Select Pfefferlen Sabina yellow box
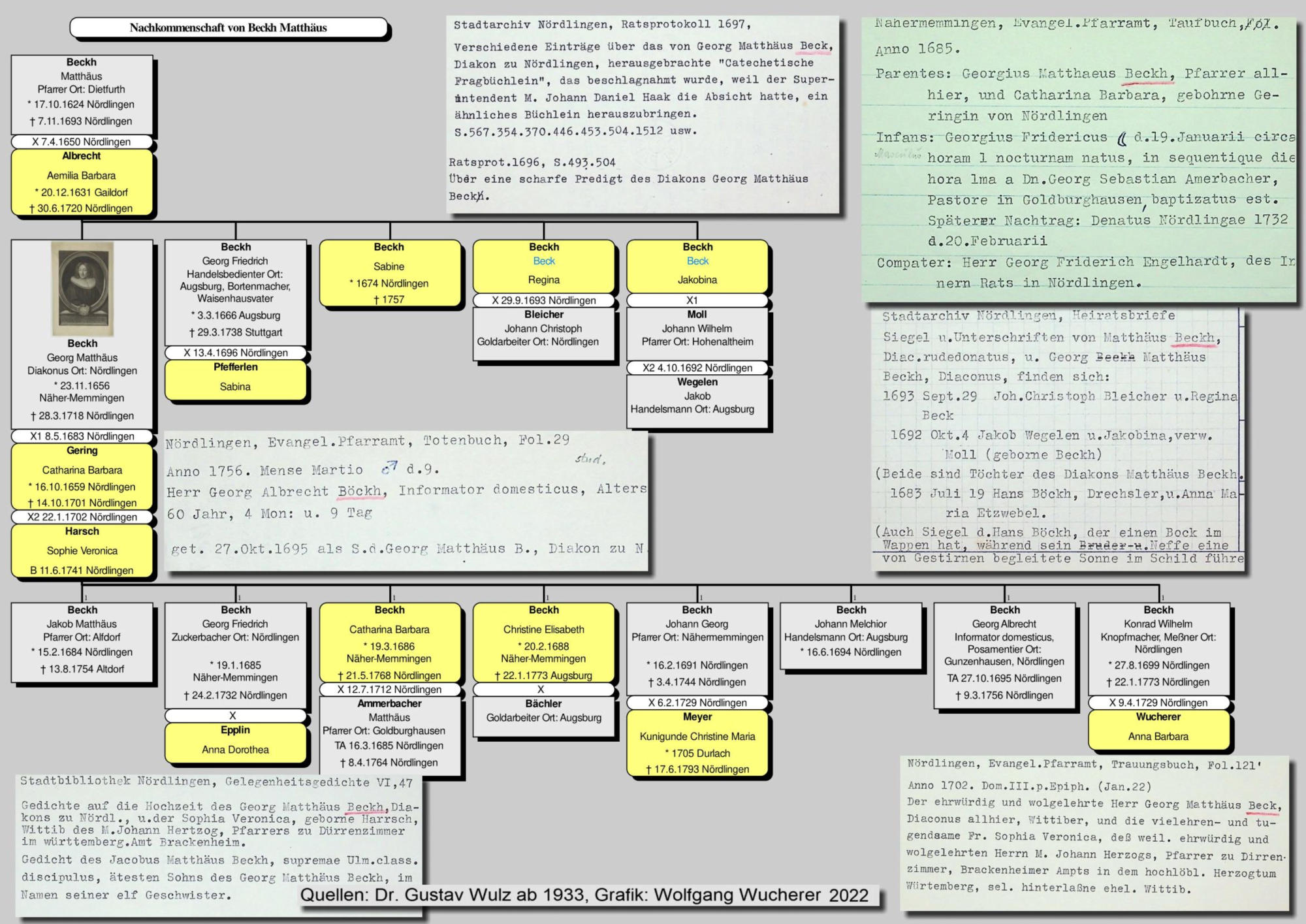1306x924 pixels. 235,379
